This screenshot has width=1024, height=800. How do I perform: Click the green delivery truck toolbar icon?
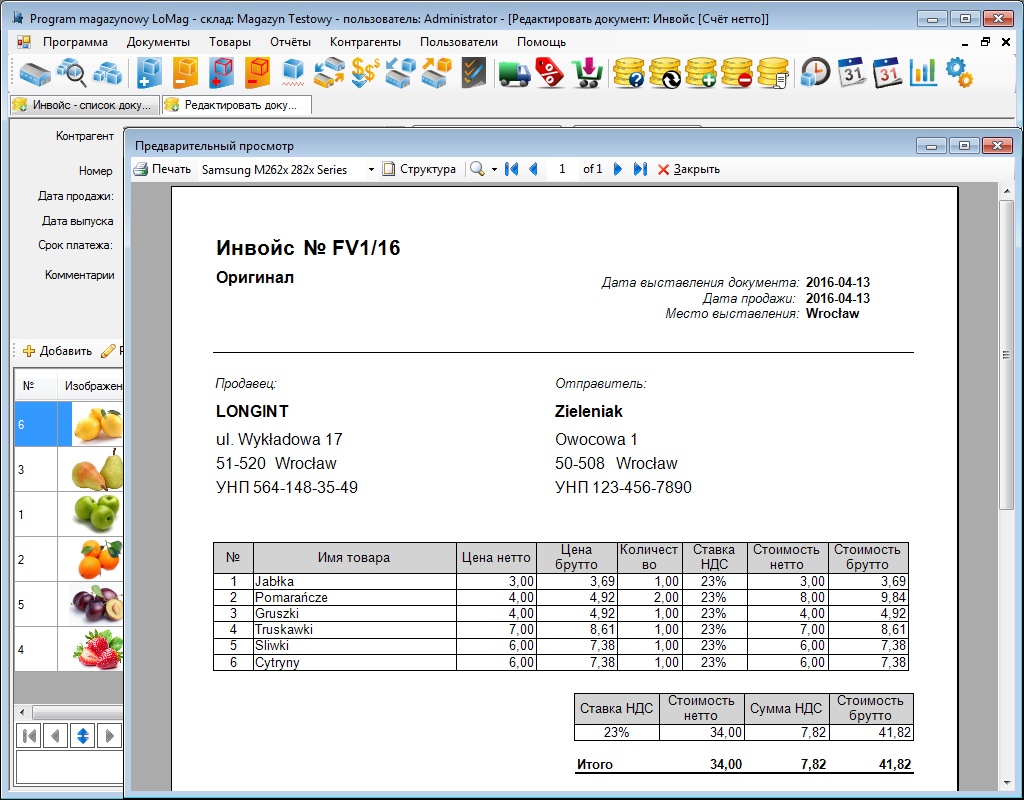point(514,72)
